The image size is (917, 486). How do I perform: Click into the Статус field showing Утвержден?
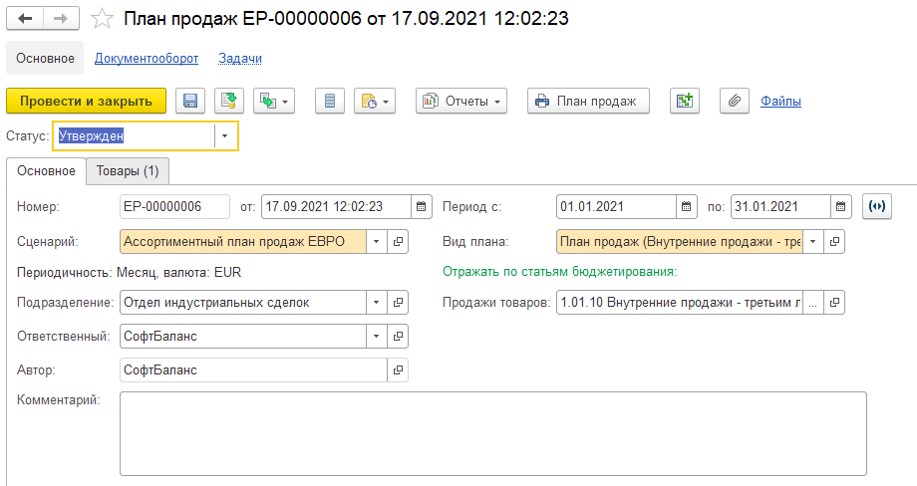tap(135, 136)
